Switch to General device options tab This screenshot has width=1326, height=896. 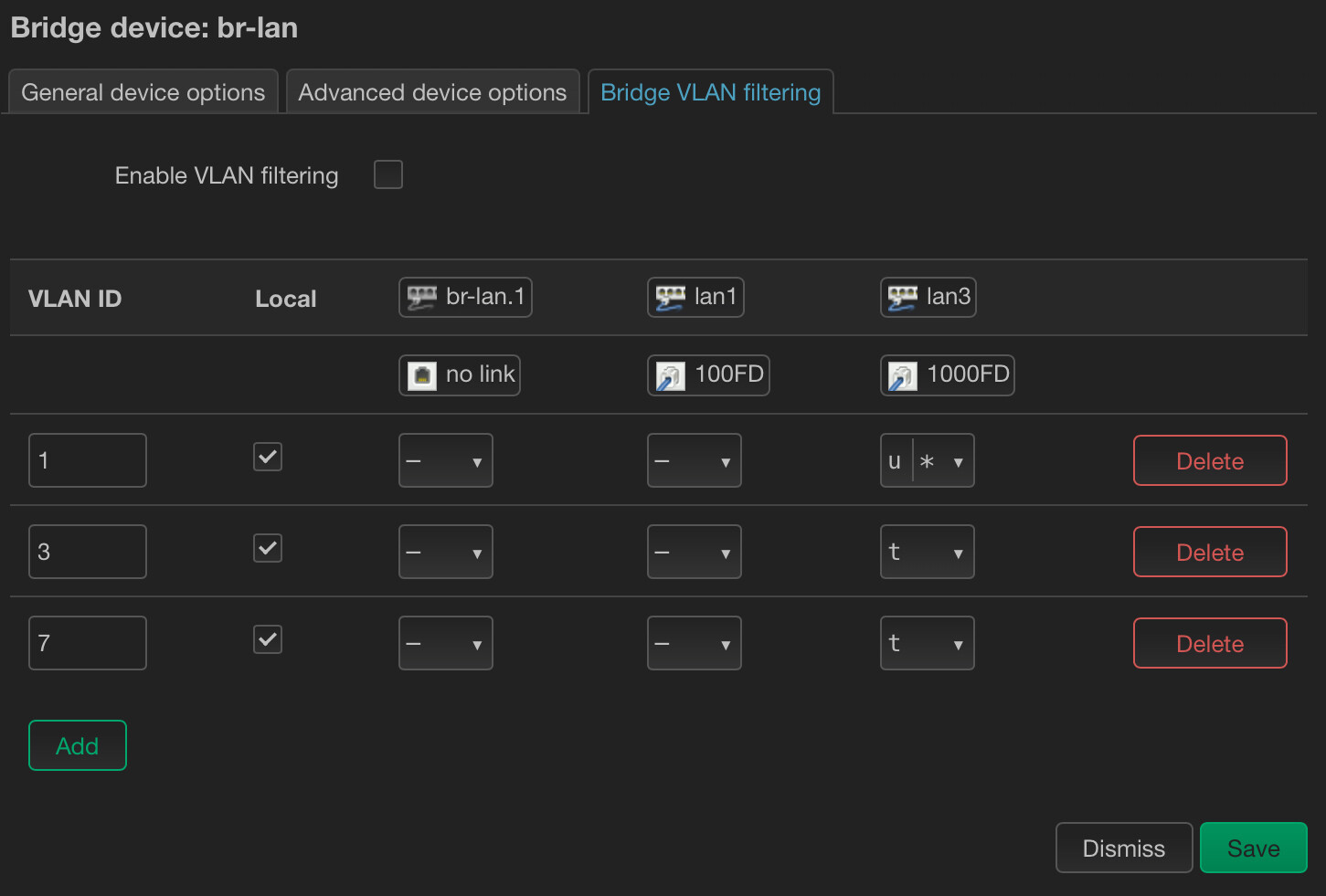click(143, 92)
